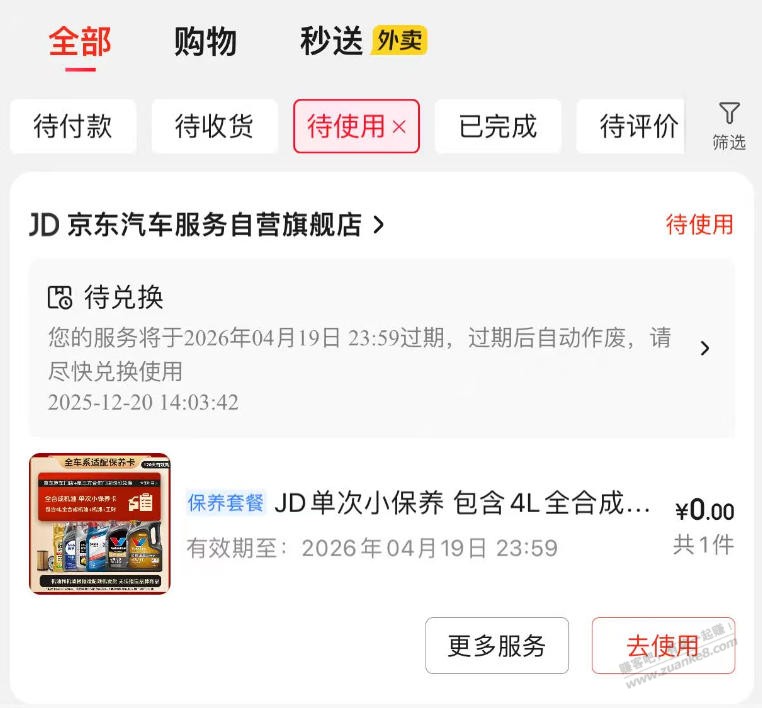Click the 更多服务 button
The height and width of the screenshot is (708, 762).
click(x=497, y=646)
